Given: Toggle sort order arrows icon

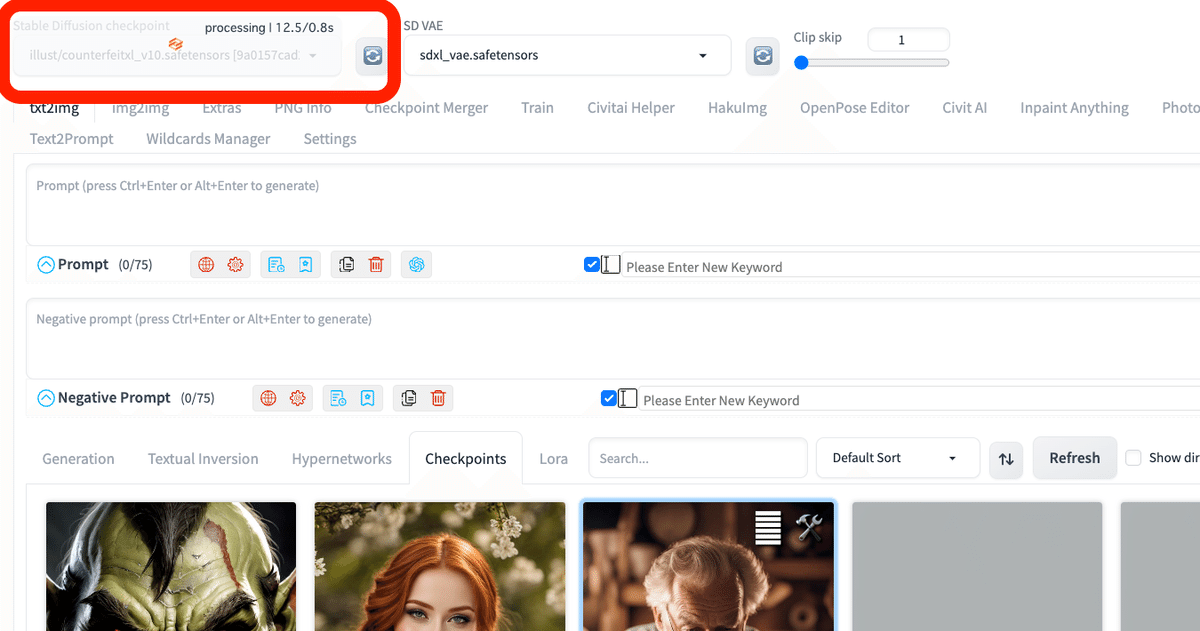Looking at the screenshot, I should click(1006, 458).
